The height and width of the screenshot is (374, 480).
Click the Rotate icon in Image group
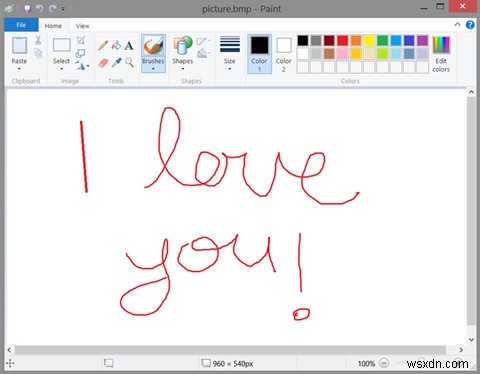[x=80, y=65]
